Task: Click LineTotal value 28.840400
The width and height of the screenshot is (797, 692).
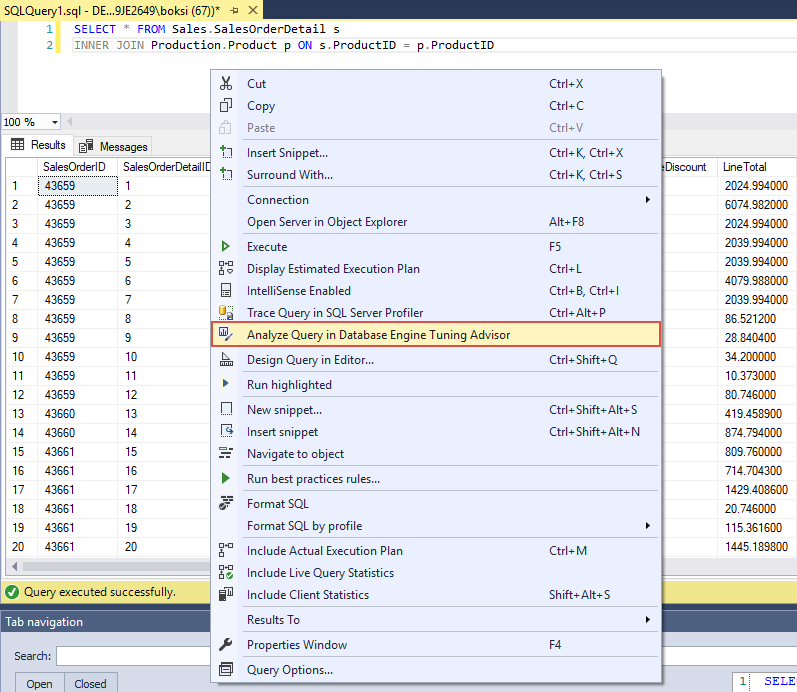Action: [756, 338]
